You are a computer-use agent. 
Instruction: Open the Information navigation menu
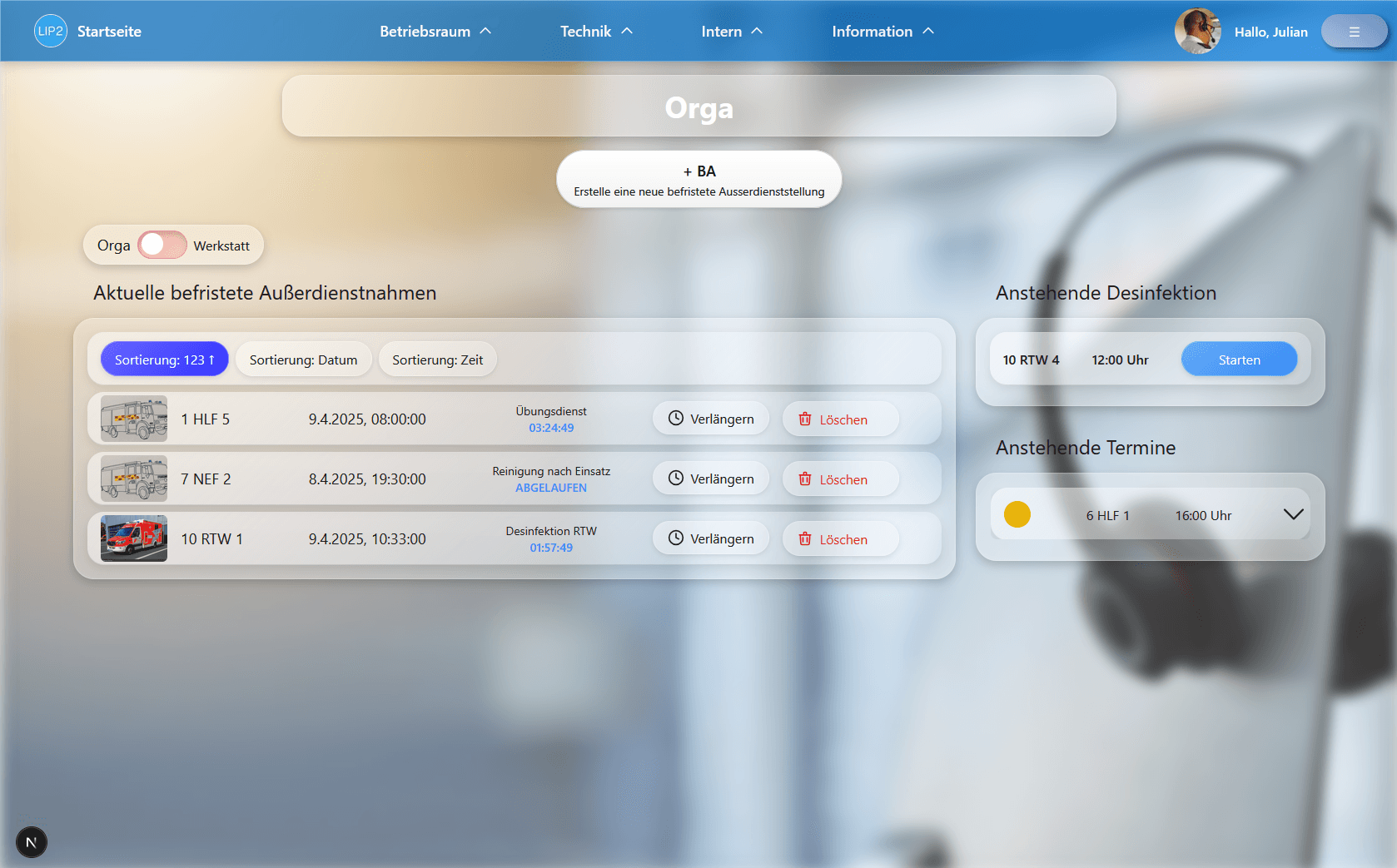pos(882,32)
